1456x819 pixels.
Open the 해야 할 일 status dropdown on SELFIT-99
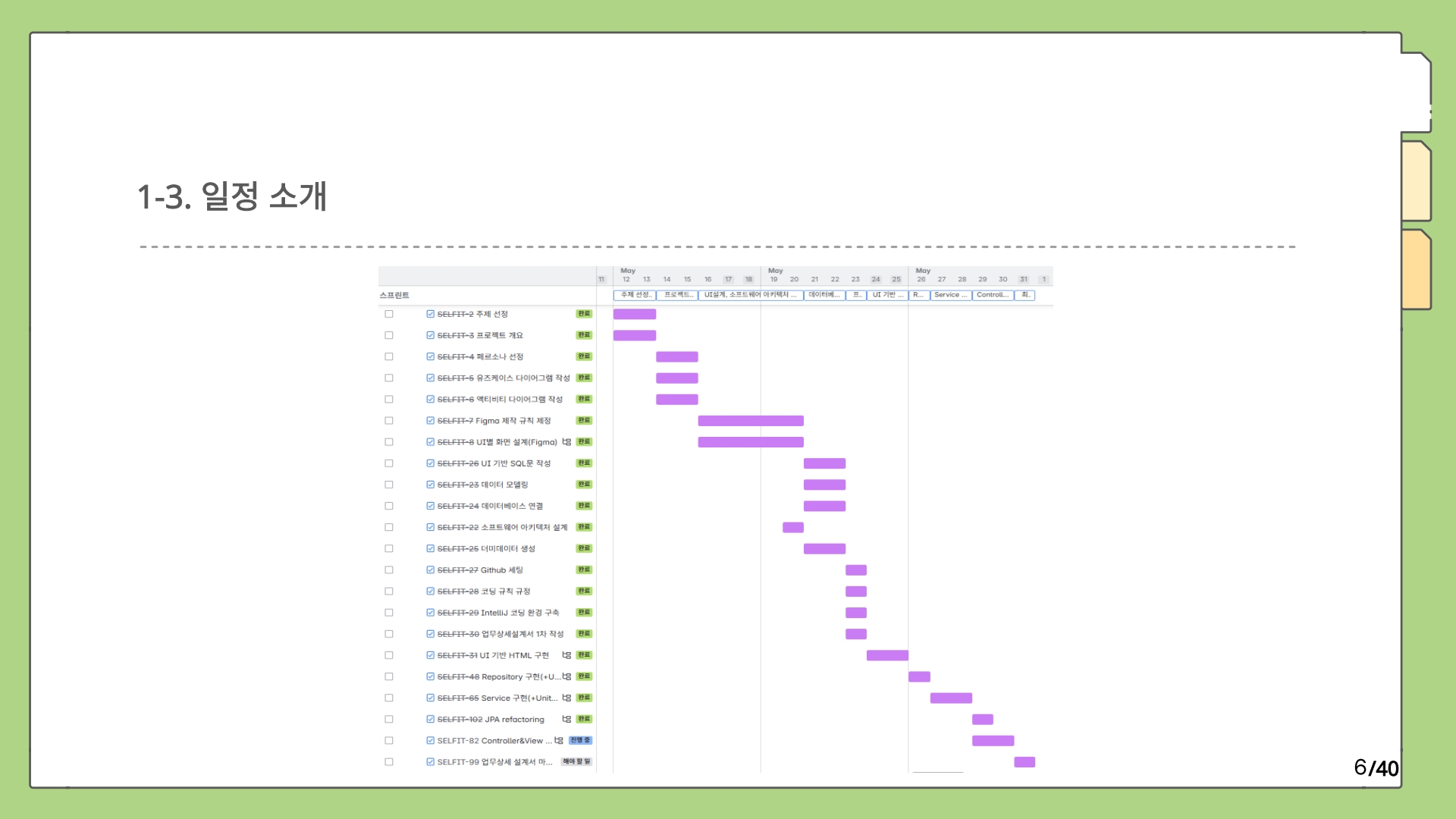point(576,761)
